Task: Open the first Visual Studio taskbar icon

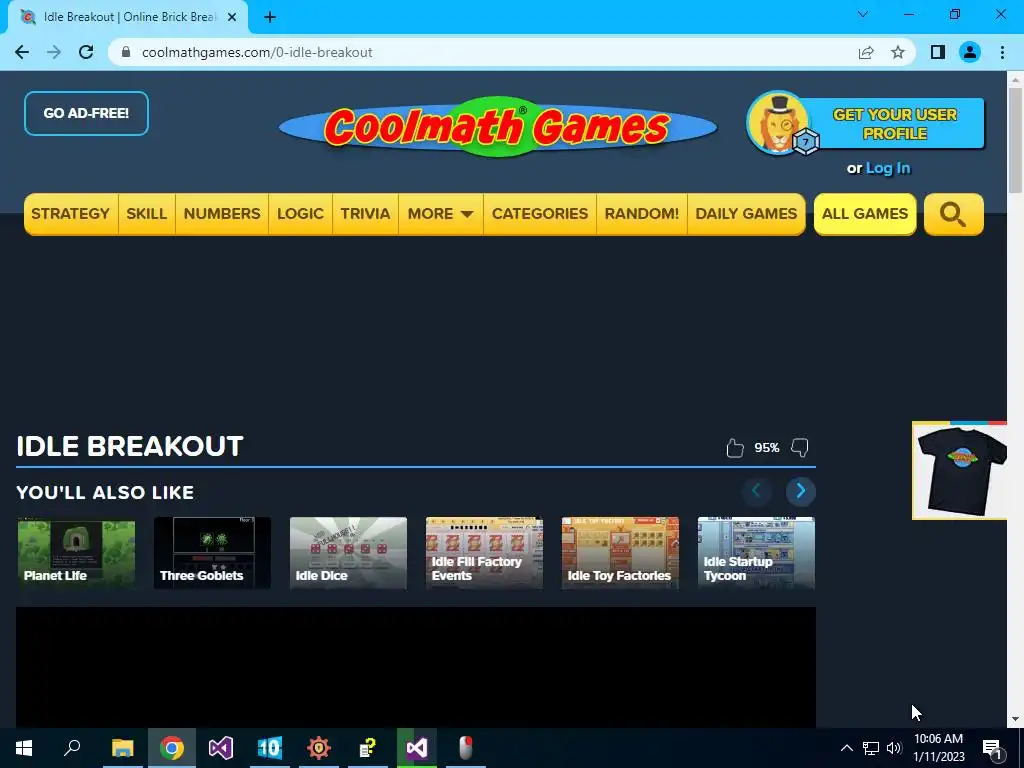Action: coord(221,748)
